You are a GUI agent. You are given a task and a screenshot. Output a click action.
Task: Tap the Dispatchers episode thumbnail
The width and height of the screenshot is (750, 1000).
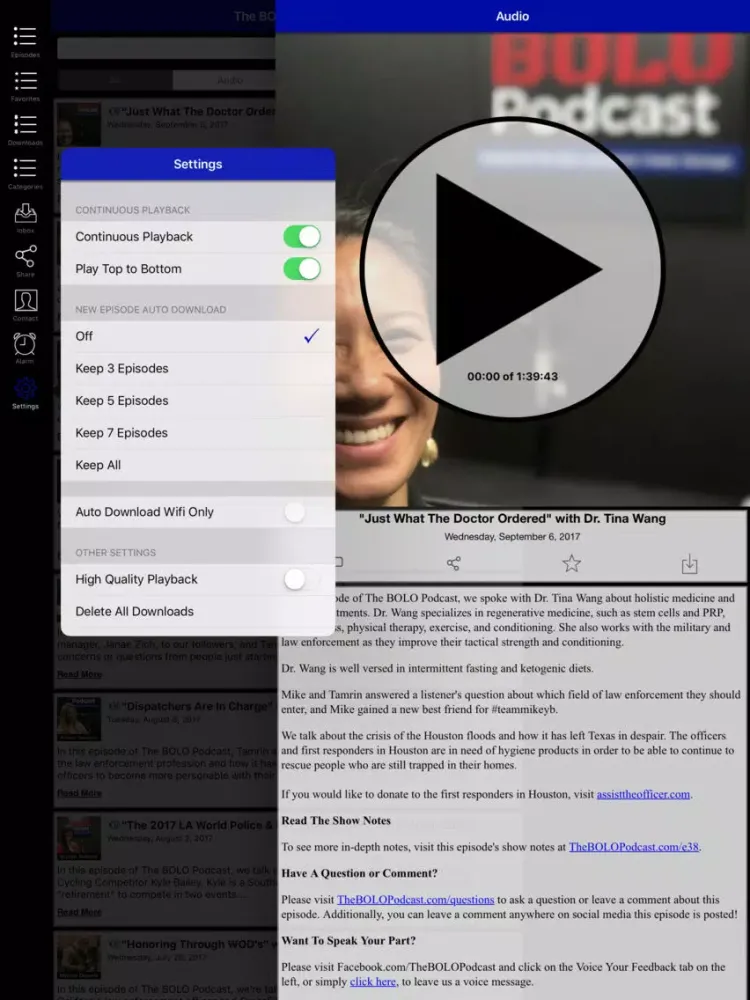click(x=79, y=719)
